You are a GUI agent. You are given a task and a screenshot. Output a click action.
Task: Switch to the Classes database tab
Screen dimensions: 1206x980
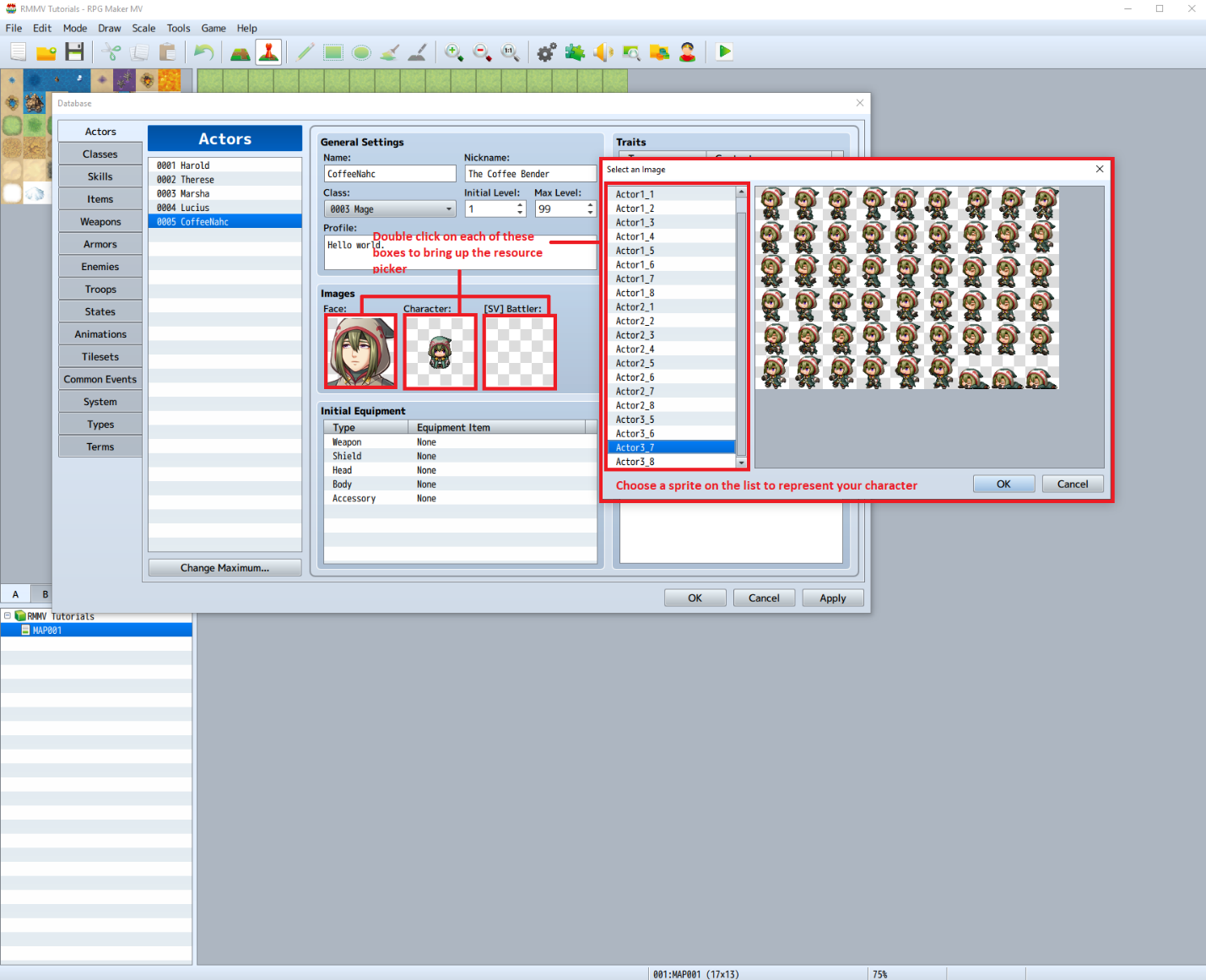pos(100,154)
